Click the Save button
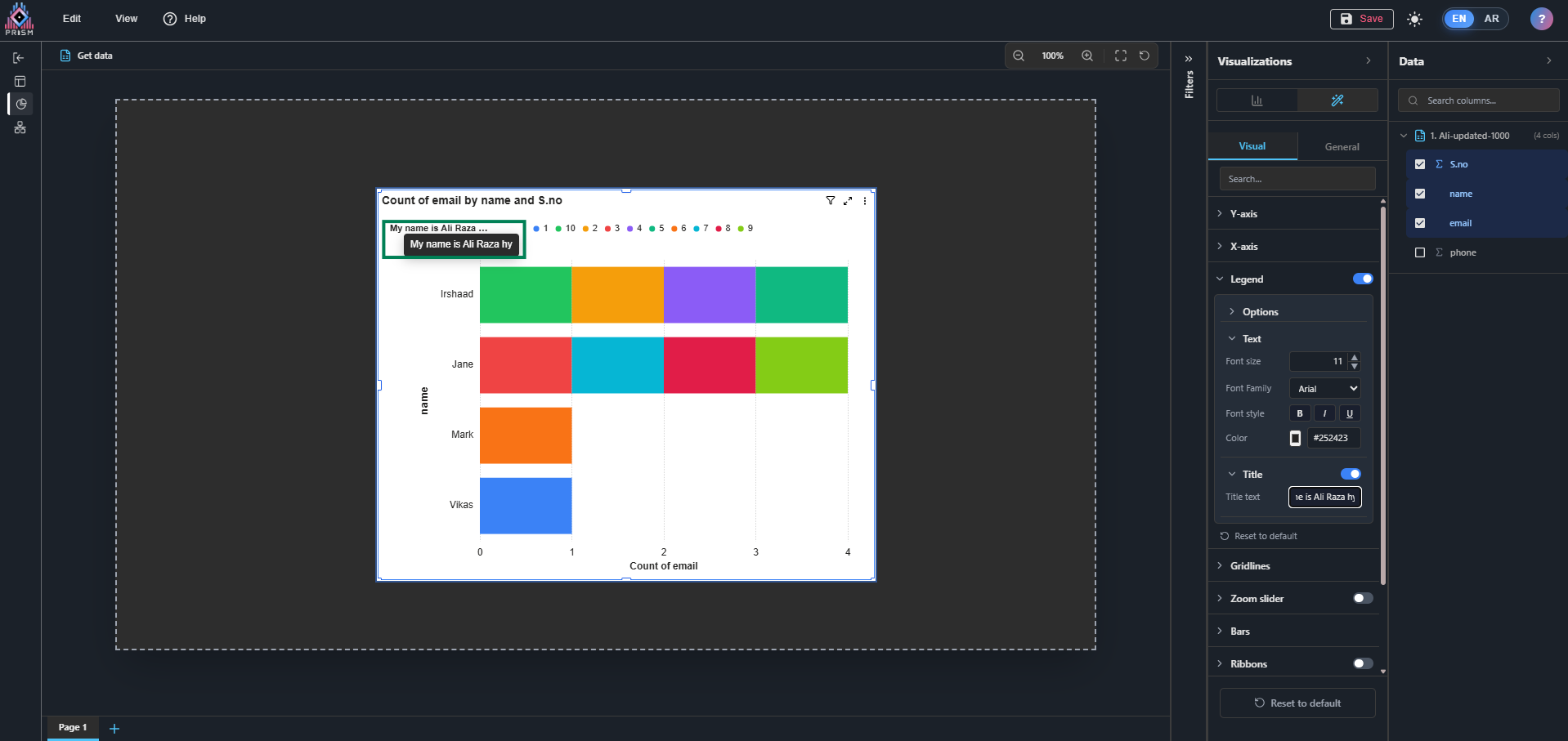This screenshot has height=741, width=1568. tap(1361, 19)
